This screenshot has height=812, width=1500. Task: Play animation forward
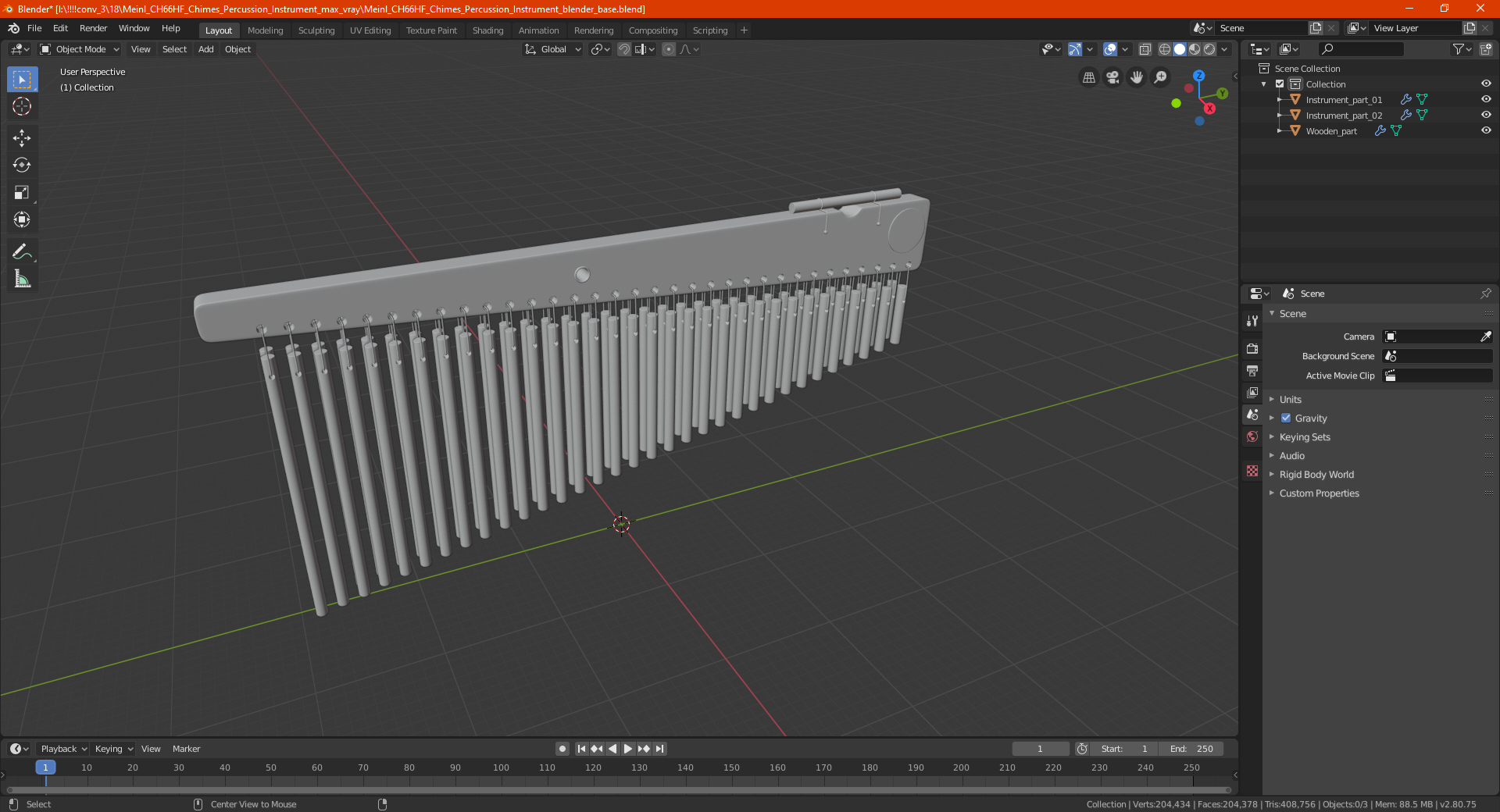628,749
